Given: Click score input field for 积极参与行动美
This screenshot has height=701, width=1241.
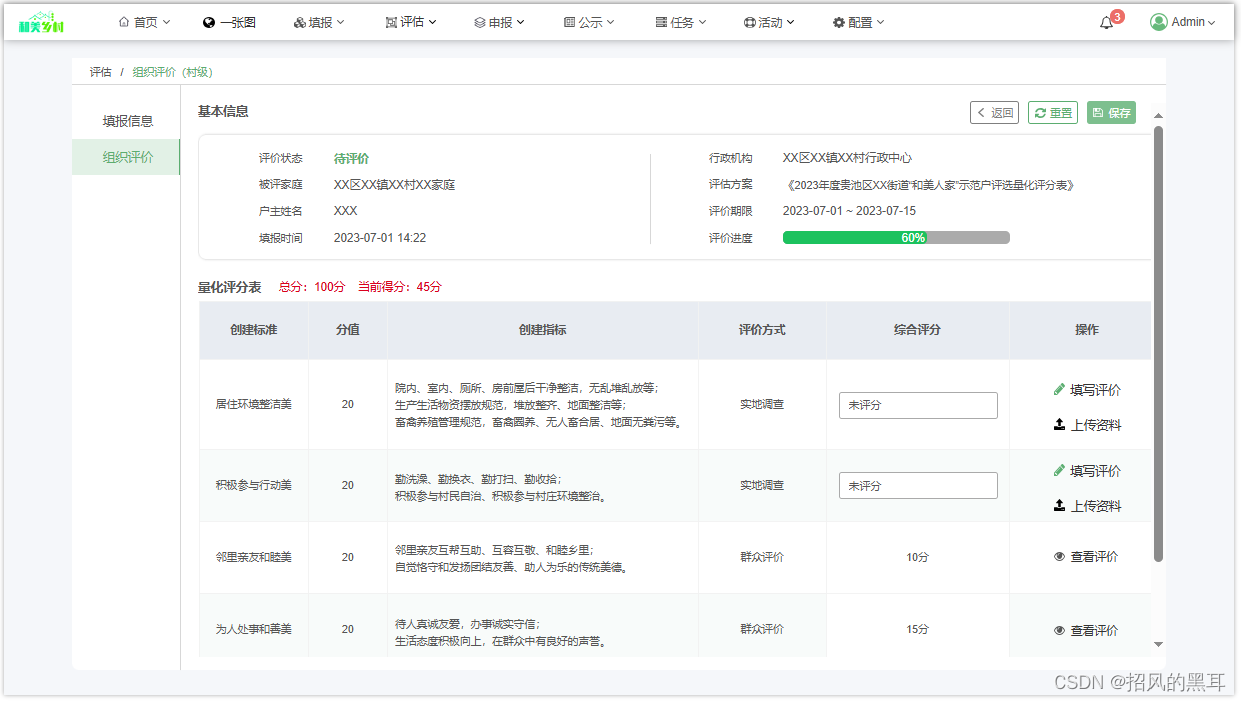Looking at the screenshot, I should 918,486.
